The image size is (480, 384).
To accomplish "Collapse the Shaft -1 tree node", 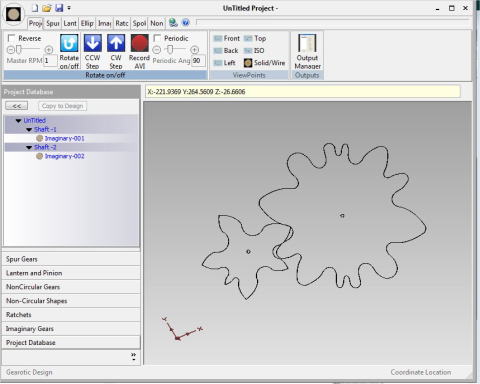I will [29, 130].
